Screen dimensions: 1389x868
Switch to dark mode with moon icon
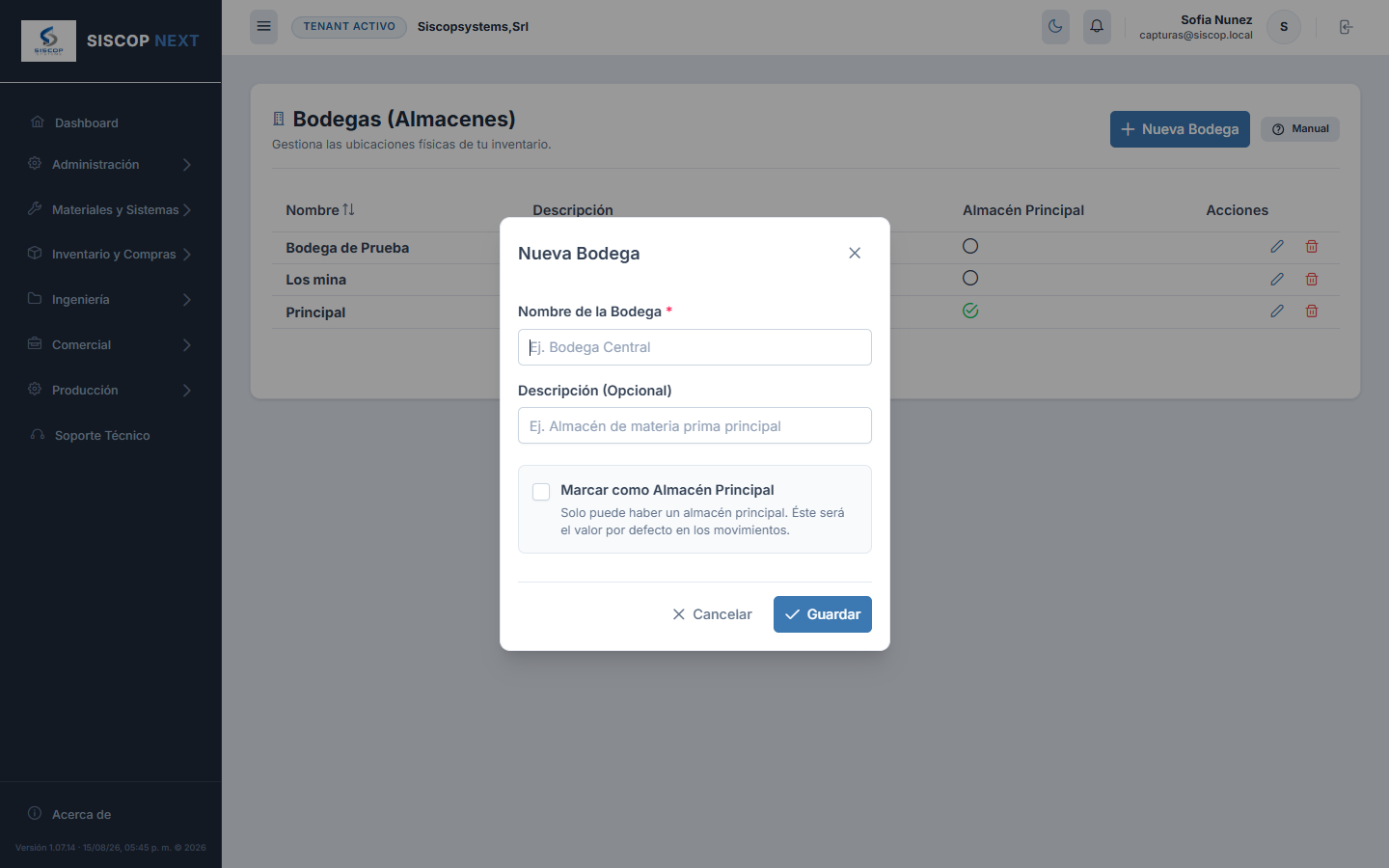1055,26
